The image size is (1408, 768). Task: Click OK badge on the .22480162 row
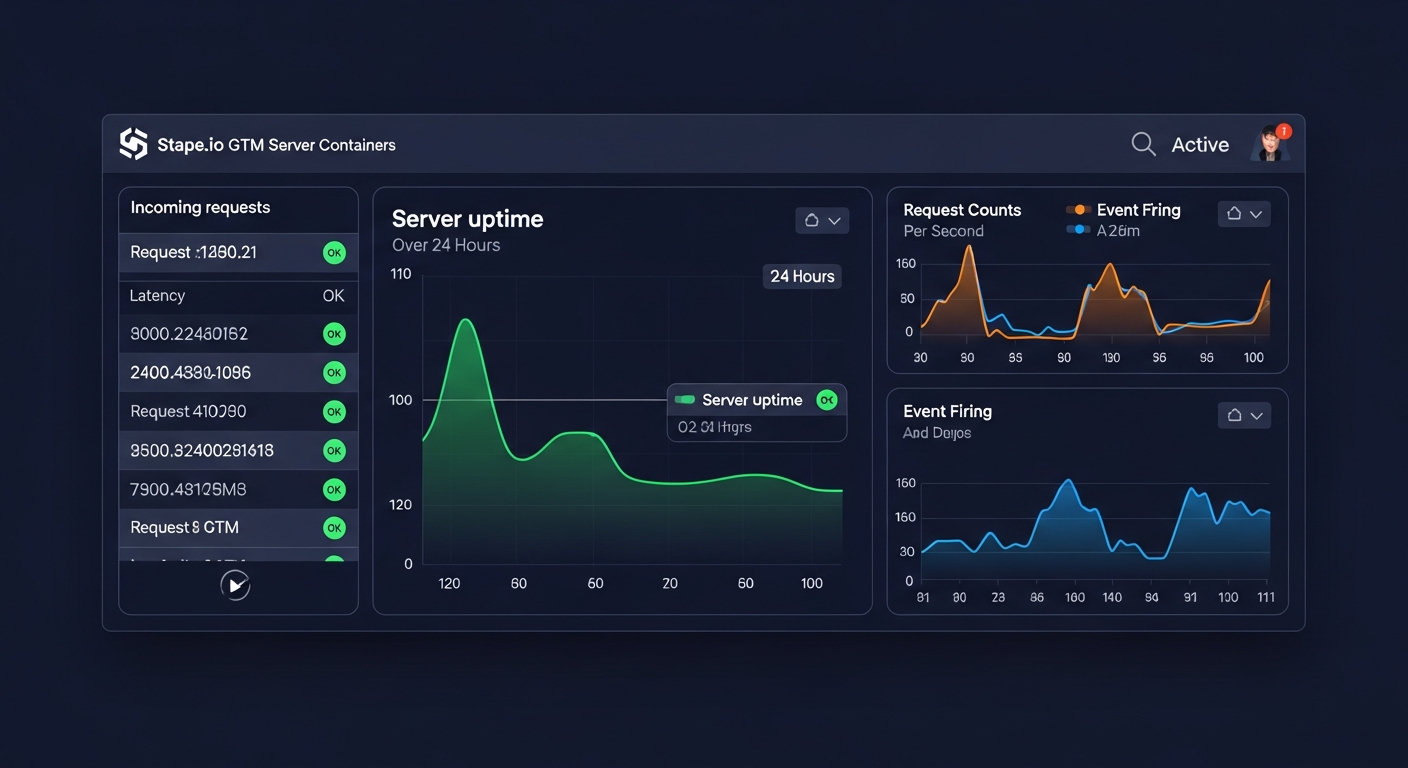(334, 334)
